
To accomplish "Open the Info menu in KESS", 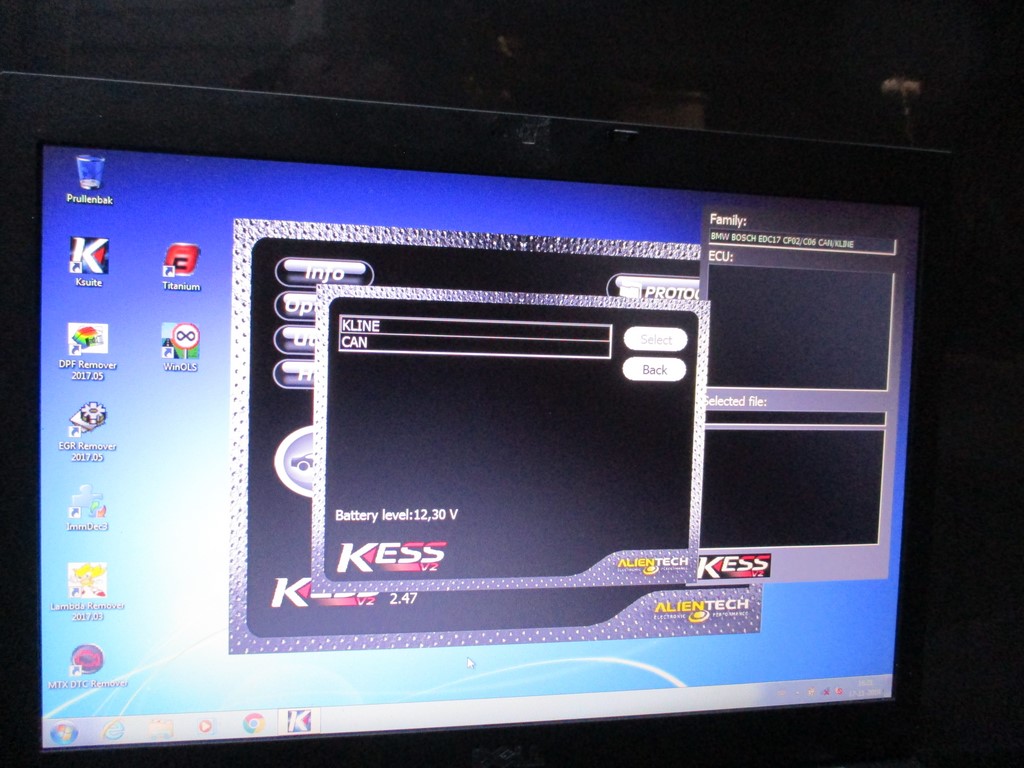I will [323, 273].
